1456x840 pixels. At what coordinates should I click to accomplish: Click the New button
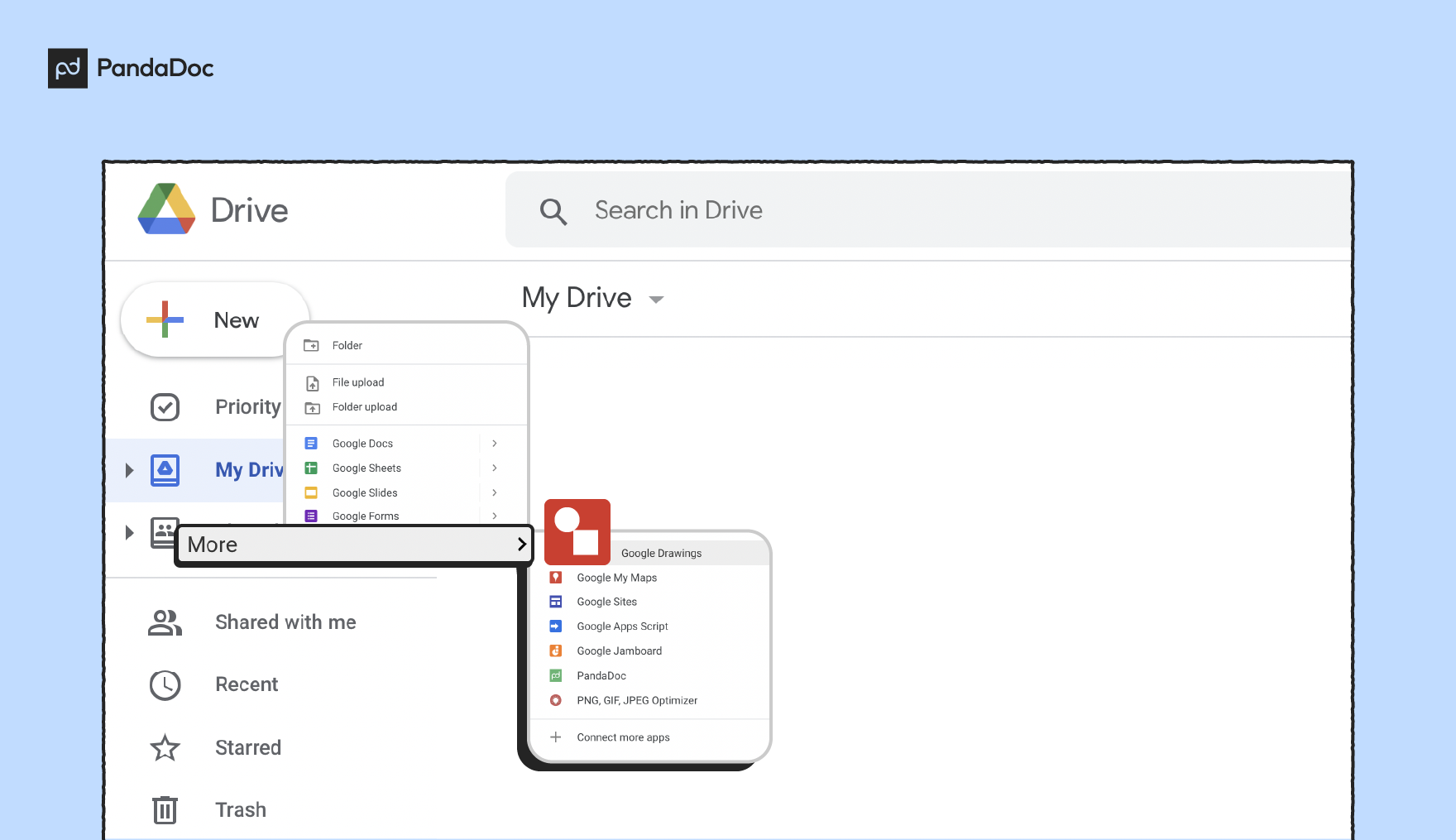tap(215, 320)
